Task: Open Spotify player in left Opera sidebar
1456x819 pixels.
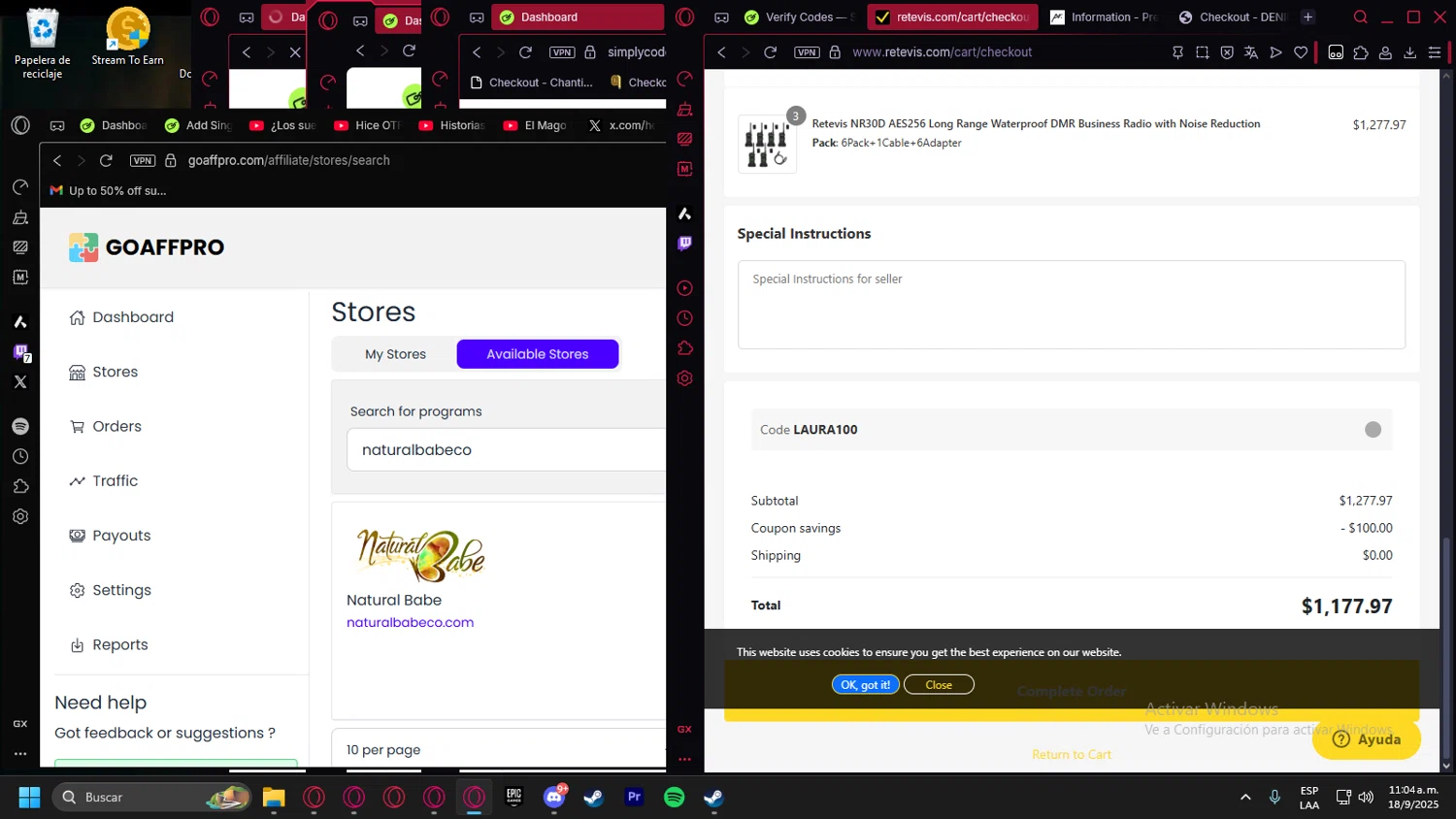Action: click(x=20, y=426)
